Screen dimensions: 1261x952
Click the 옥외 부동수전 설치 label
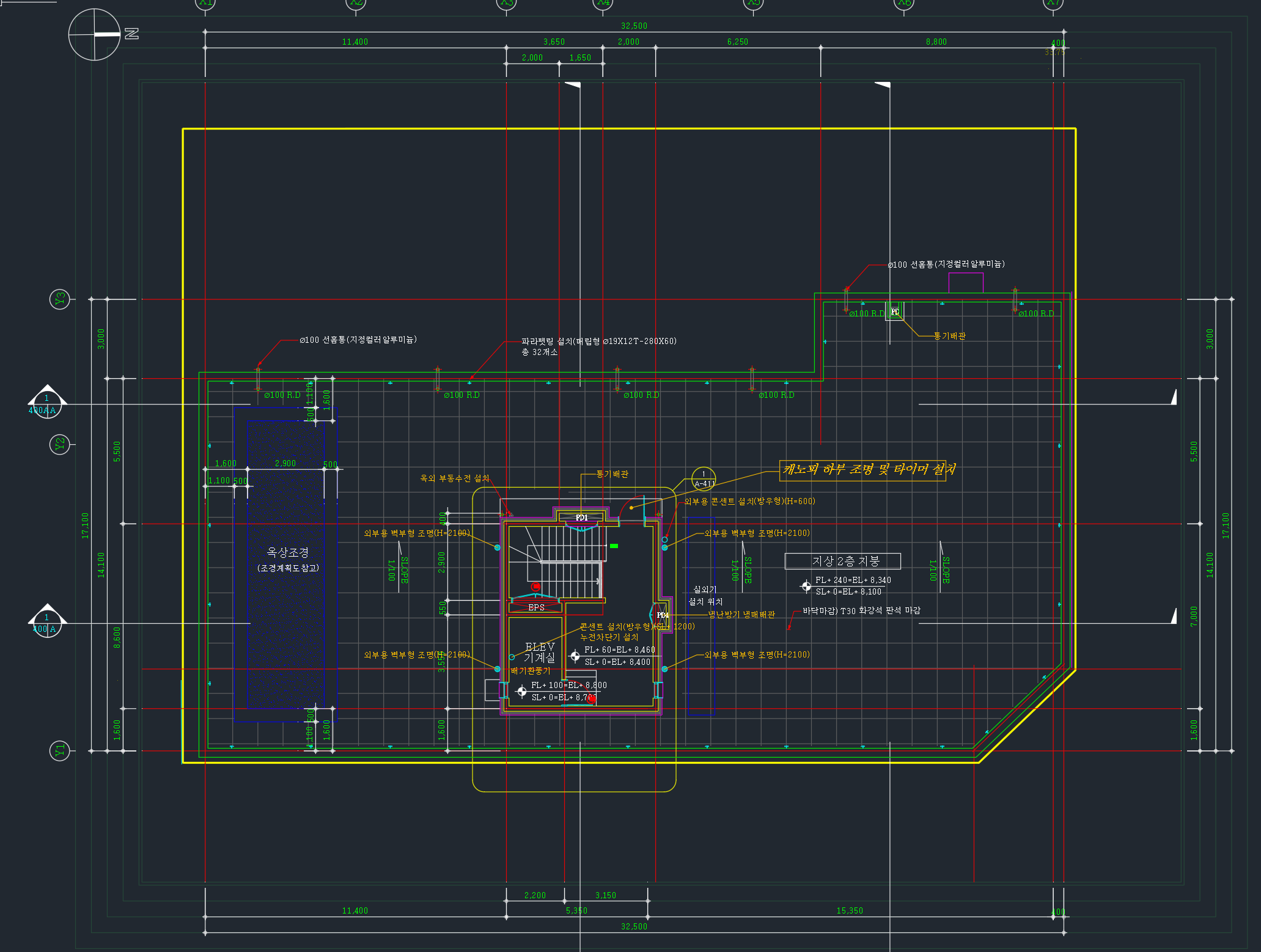tap(454, 478)
